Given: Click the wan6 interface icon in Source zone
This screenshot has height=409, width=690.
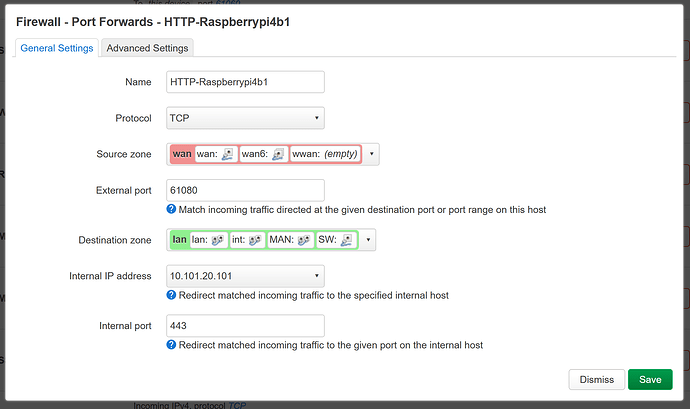Looking at the screenshot, I should tap(278, 154).
